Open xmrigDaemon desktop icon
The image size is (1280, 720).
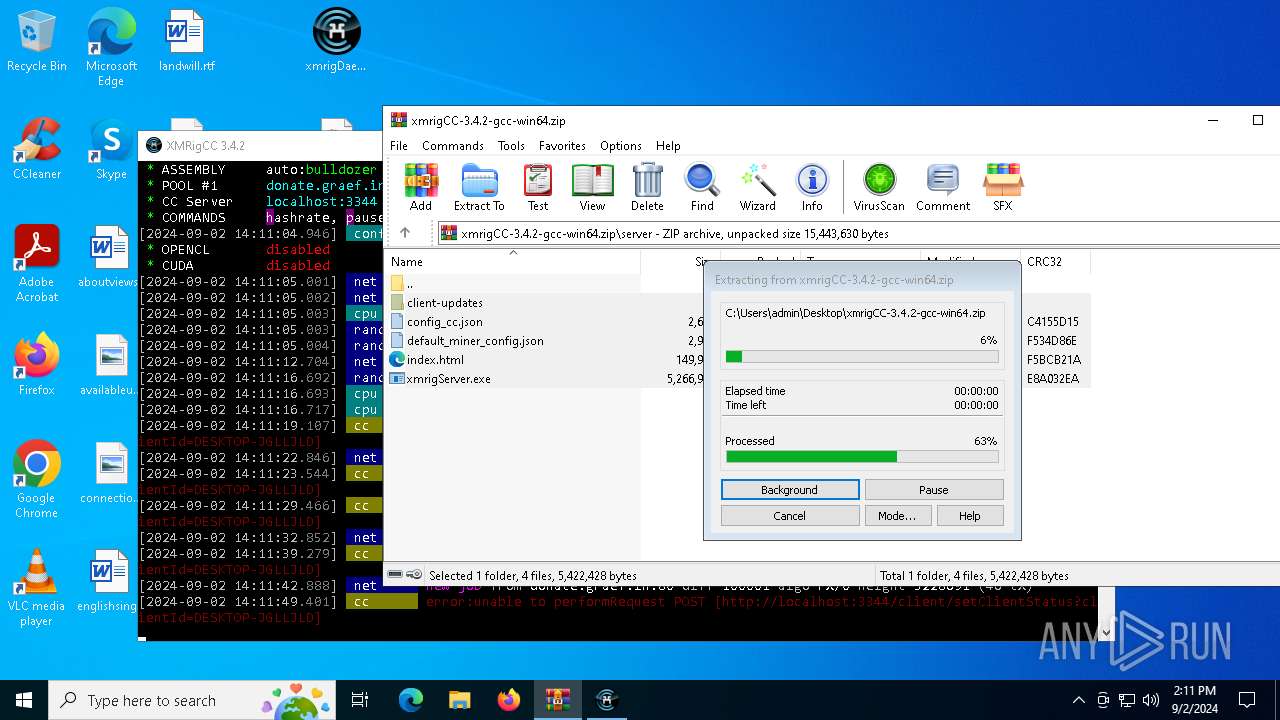tap(336, 41)
